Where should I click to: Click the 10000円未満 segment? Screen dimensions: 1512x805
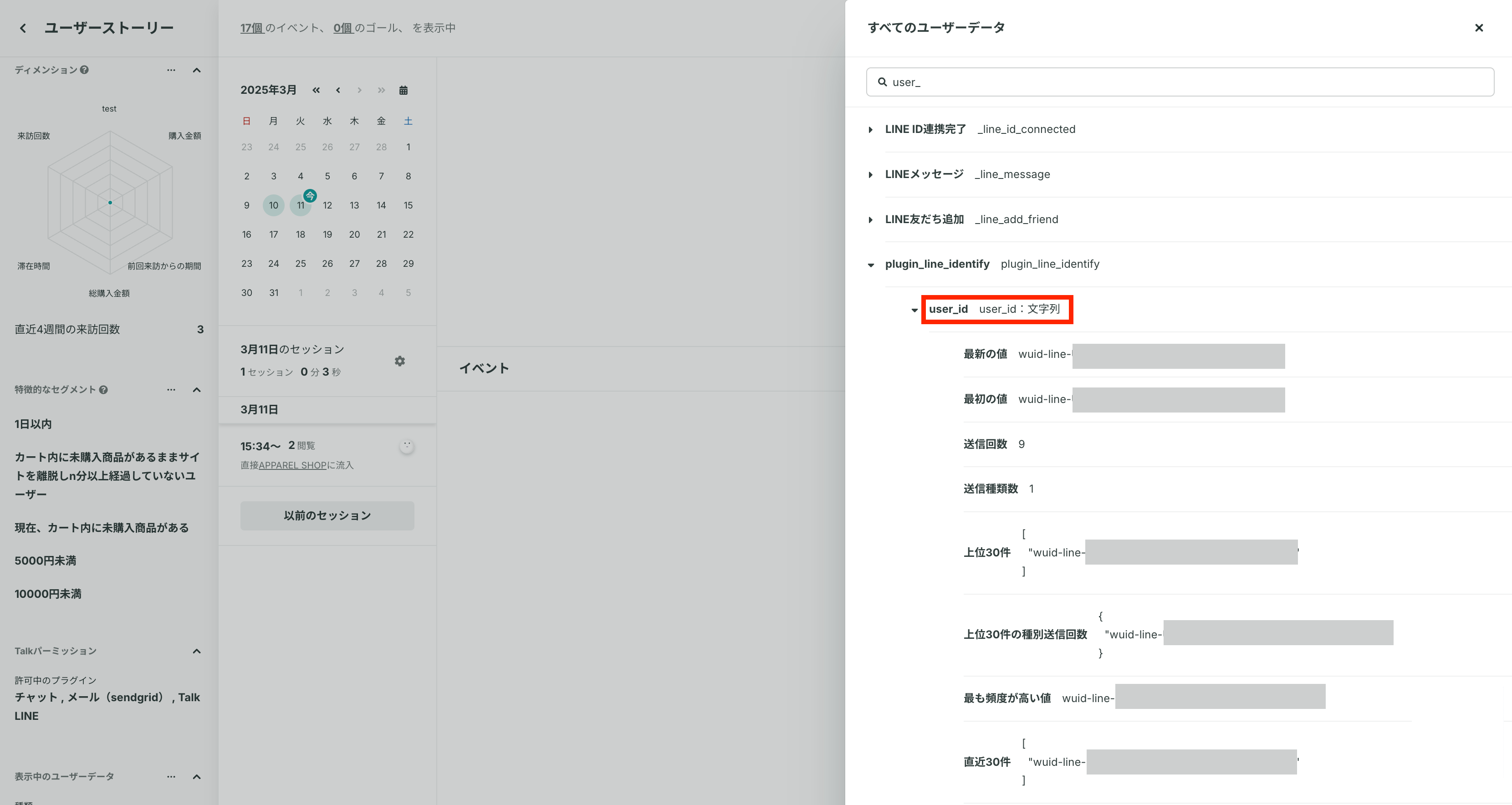click(48, 594)
